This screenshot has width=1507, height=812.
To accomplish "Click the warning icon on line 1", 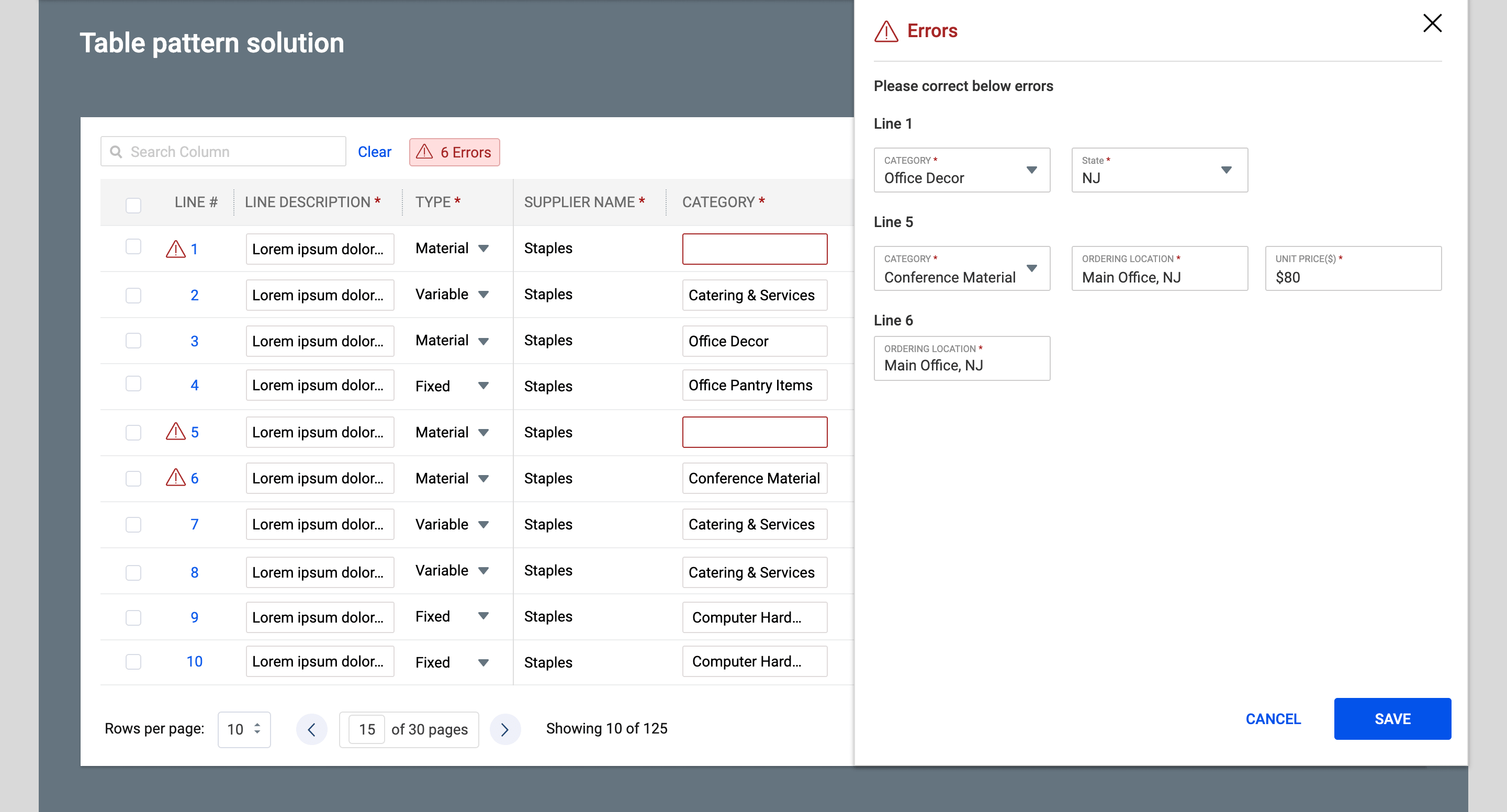I will (175, 249).
